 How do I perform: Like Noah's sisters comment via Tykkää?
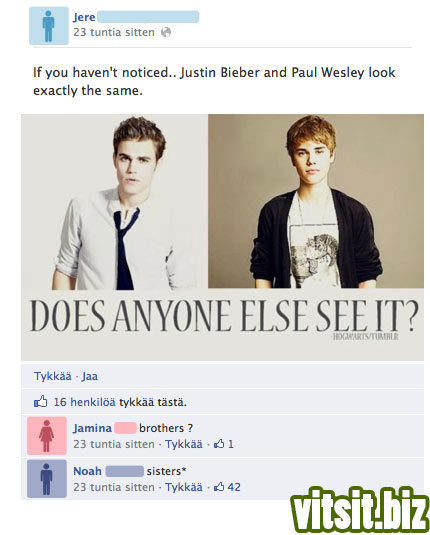184,487
